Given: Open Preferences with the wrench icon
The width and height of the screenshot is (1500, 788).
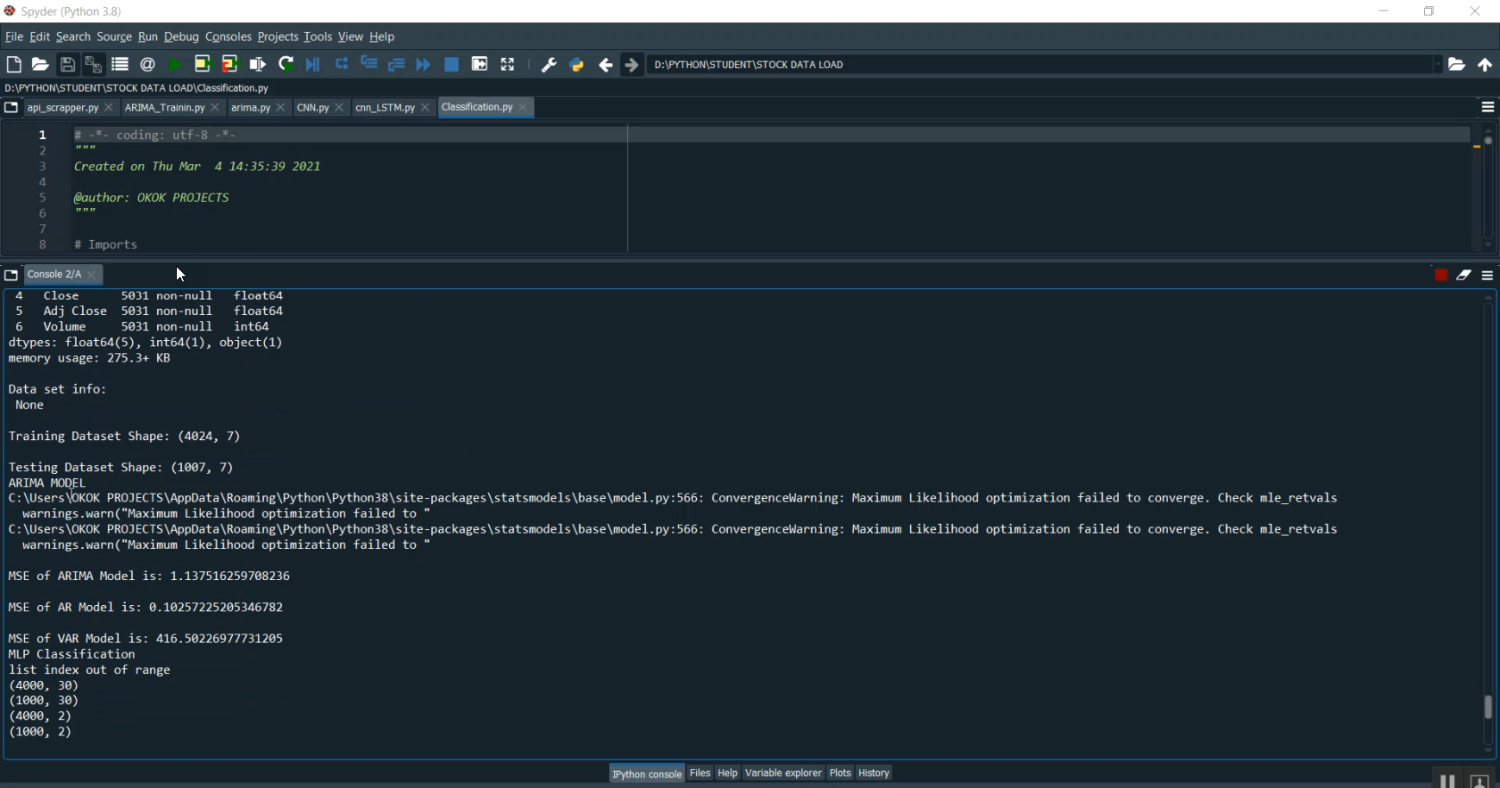Looking at the screenshot, I should (548, 64).
